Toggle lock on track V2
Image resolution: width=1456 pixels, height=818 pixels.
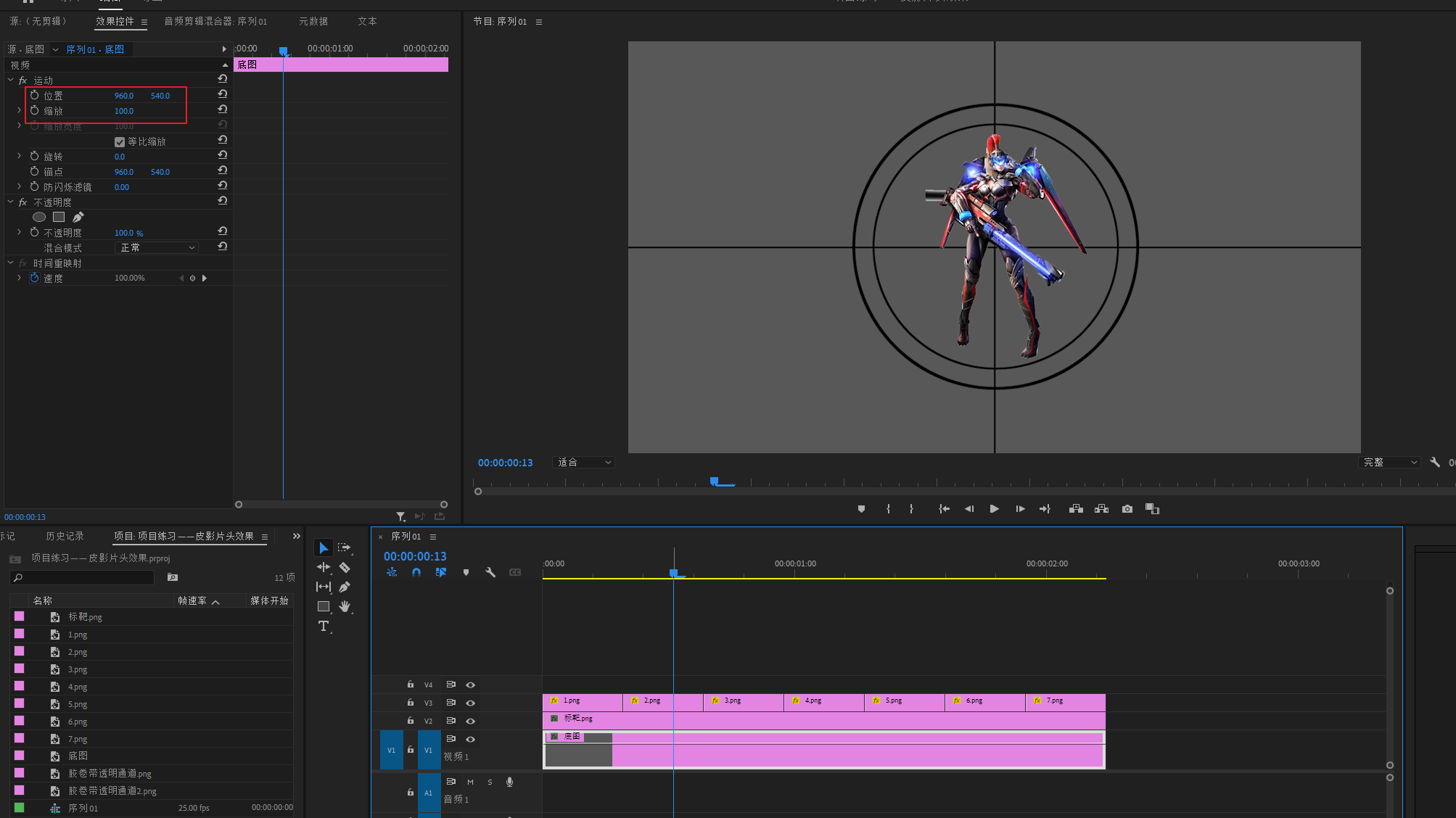(x=410, y=721)
